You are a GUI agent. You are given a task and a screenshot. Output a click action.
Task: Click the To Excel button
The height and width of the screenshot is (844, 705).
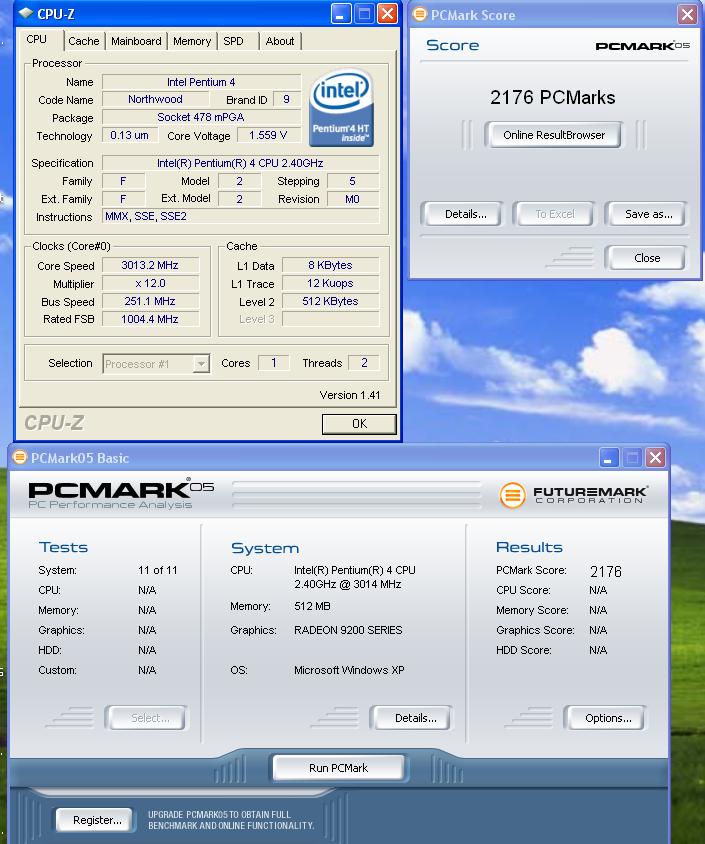coord(554,214)
